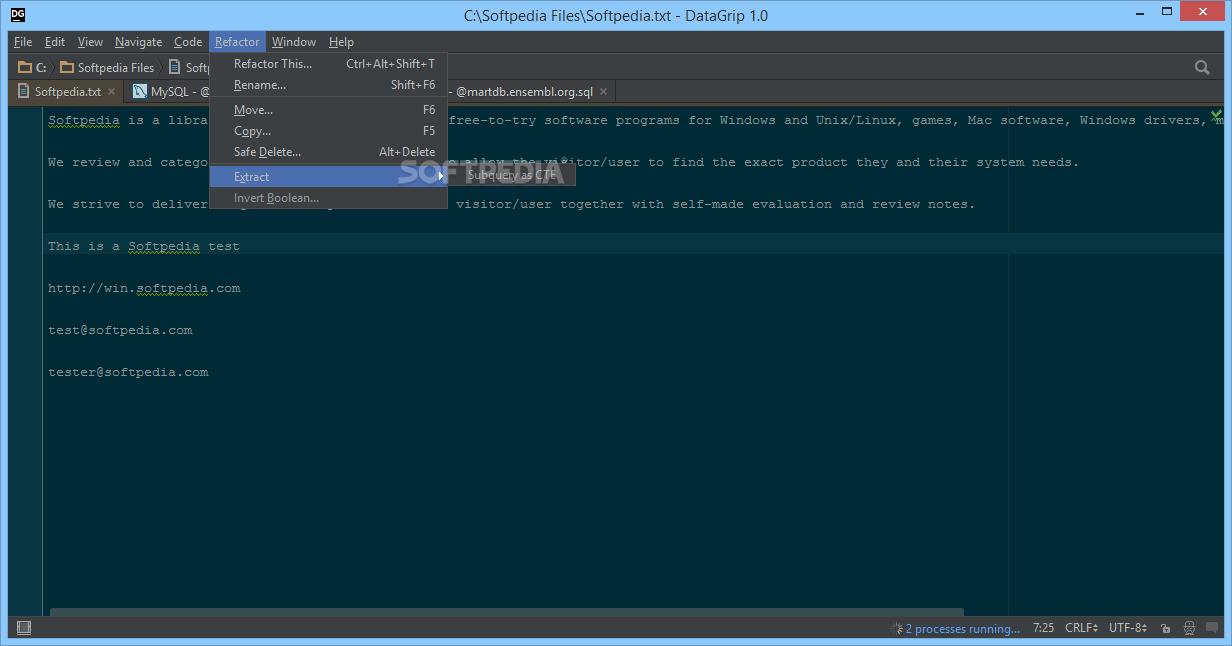Open the View menu
The width and height of the screenshot is (1232, 646).
[x=90, y=42]
